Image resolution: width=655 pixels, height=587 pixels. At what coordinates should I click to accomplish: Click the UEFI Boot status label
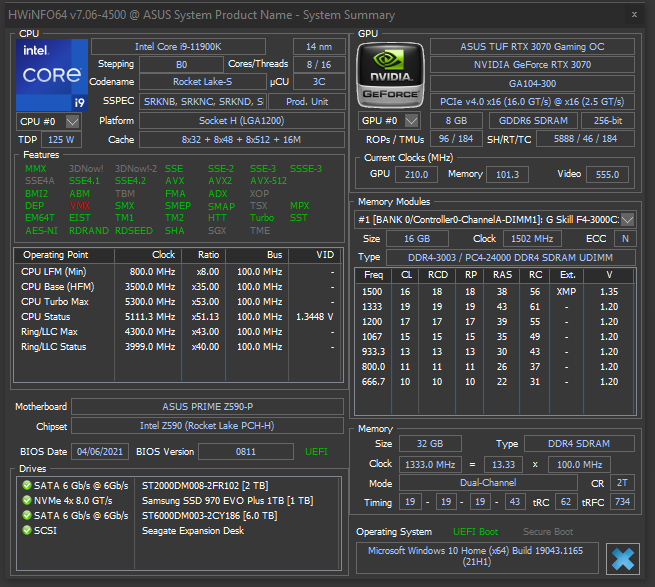475,531
